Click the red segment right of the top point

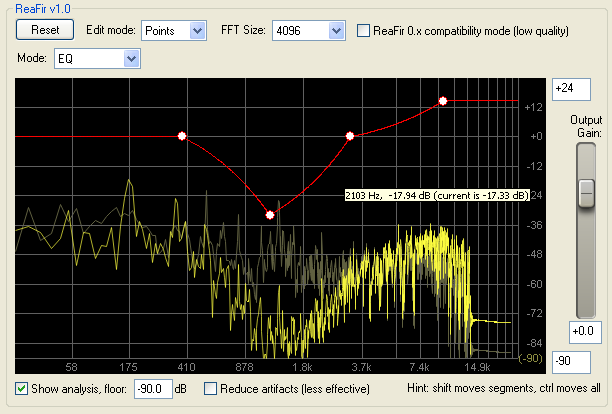485,101
